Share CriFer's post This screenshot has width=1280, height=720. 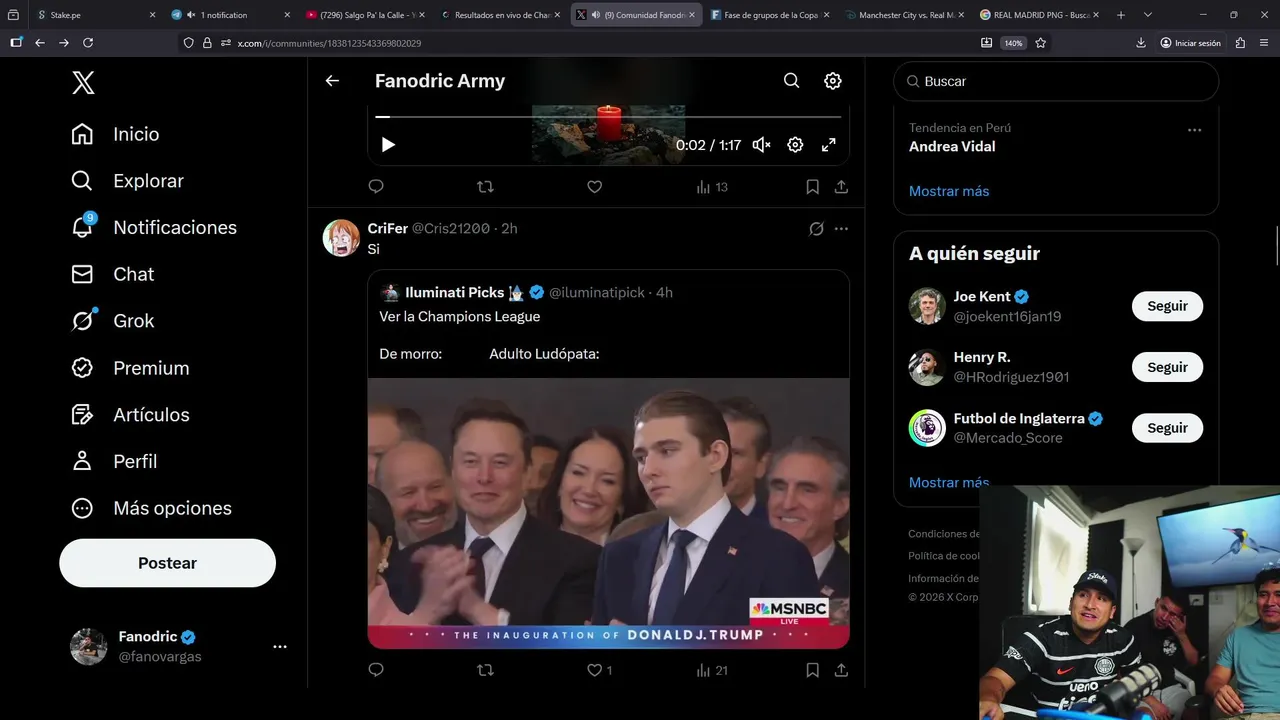(841, 670)
